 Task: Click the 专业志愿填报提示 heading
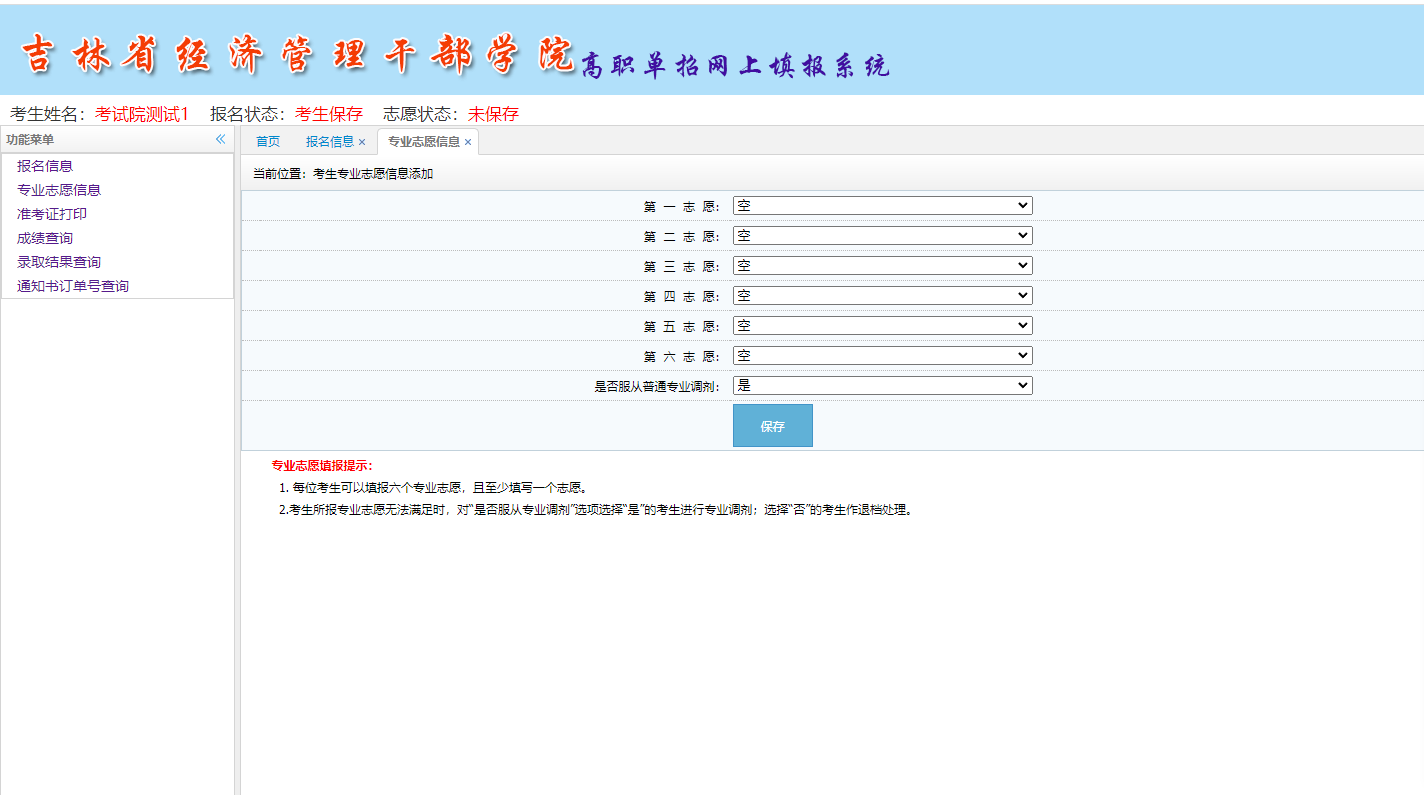322,466
